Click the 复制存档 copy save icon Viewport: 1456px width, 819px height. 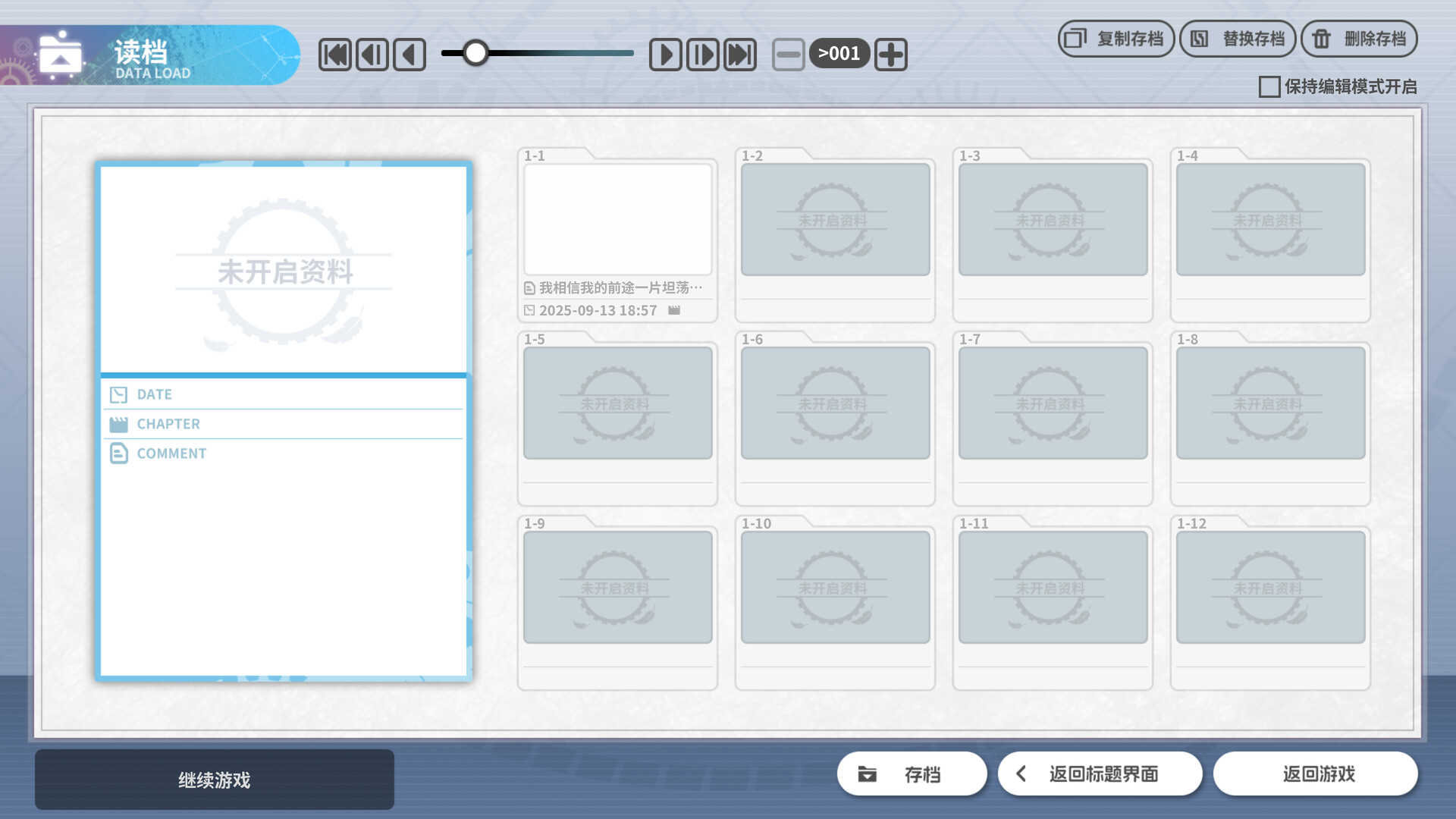1075,39
